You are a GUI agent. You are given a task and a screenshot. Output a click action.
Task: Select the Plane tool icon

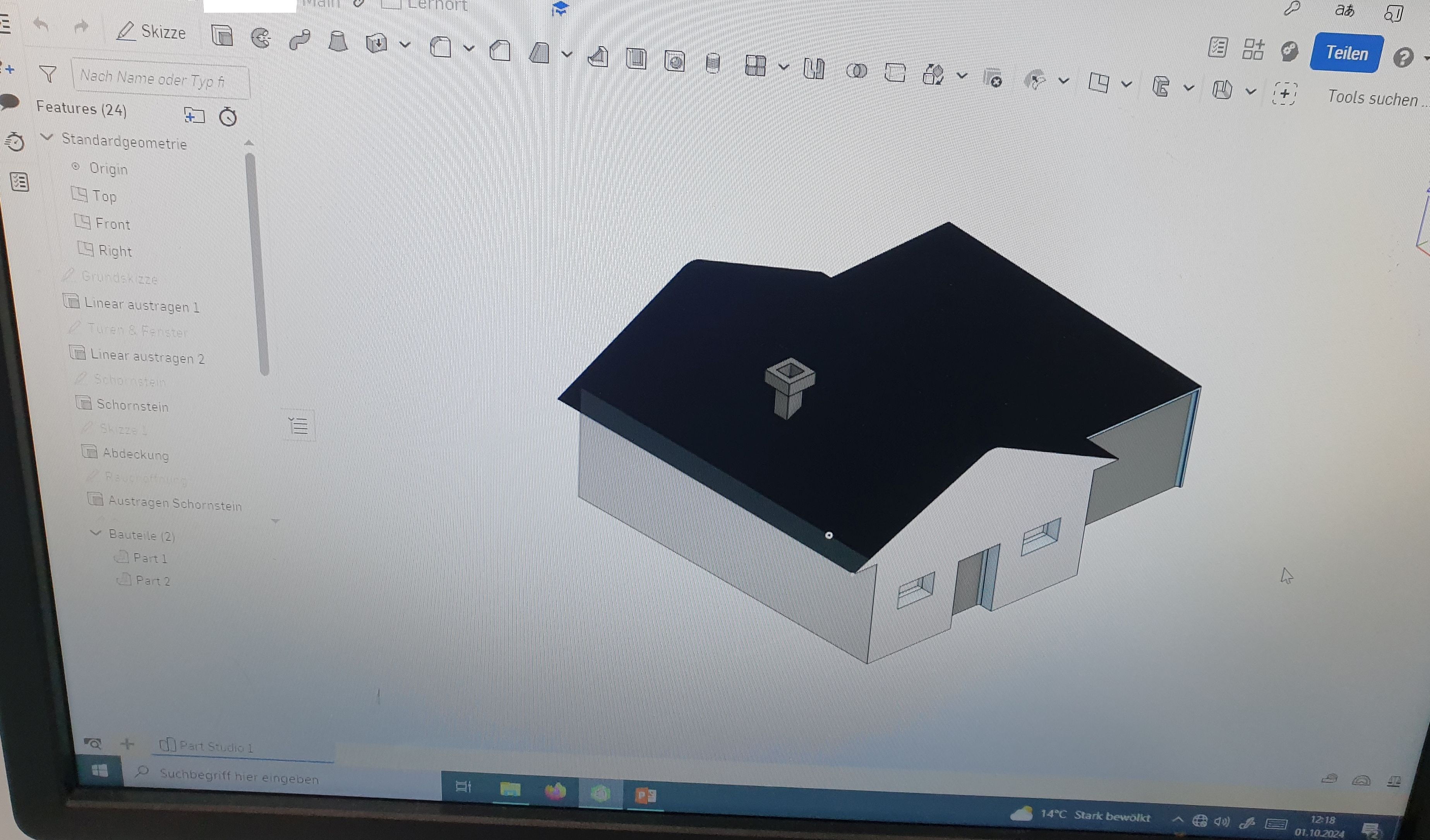click(x=1099, y=83)
